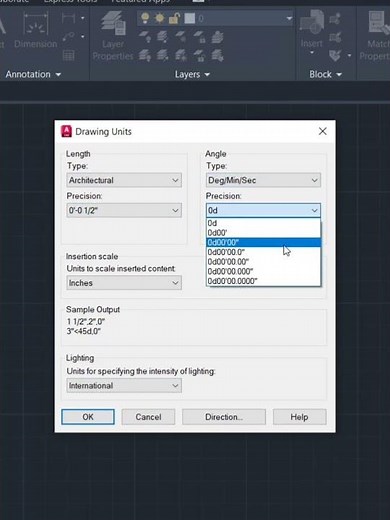Toggle layer 0 padlock icon
Screen dimensions: 390x520
click(174, 18)
